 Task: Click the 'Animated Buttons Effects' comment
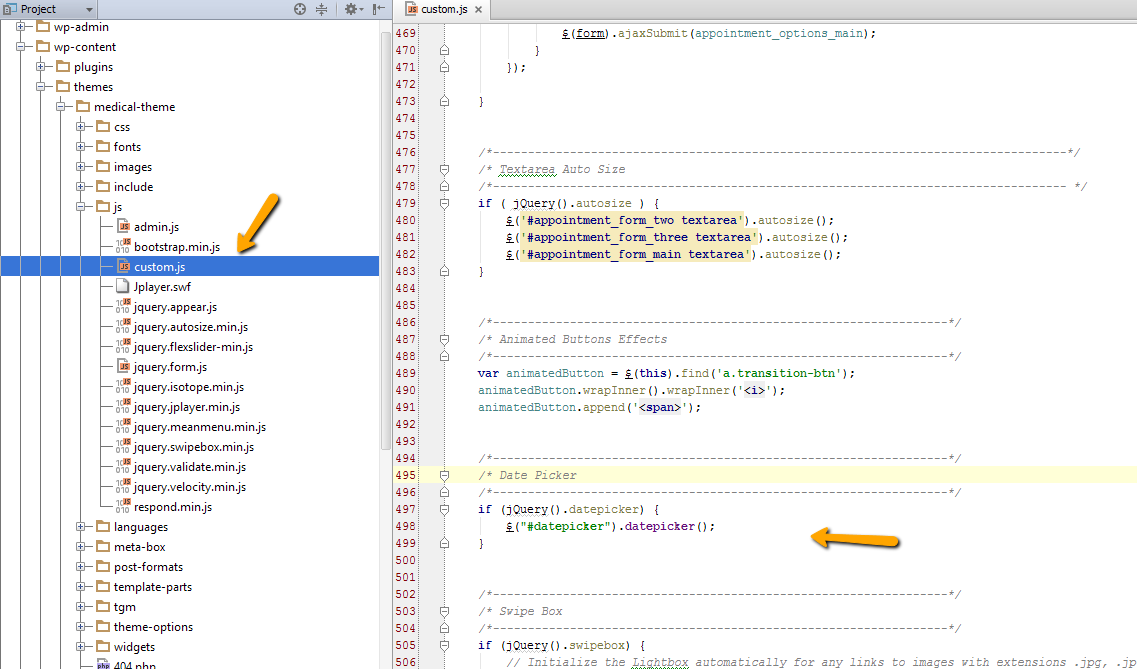pyautogui.click(x=583, y=339)
